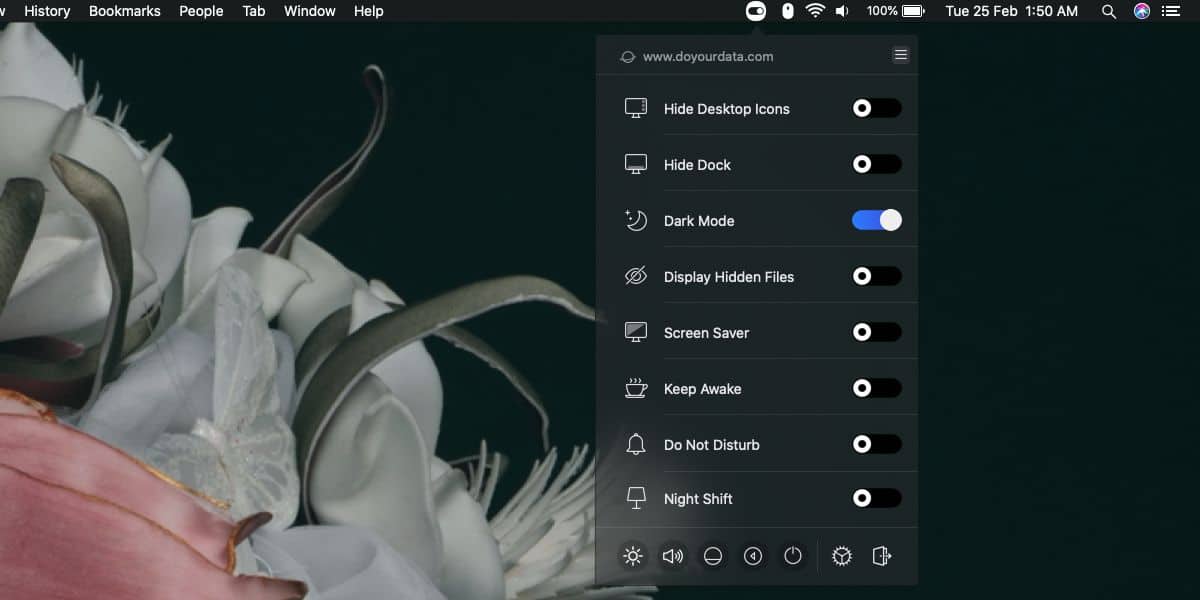The width and height of the screenshot is (1200, 600).
Task: Open the Window menu
Action: click(310, 11)
